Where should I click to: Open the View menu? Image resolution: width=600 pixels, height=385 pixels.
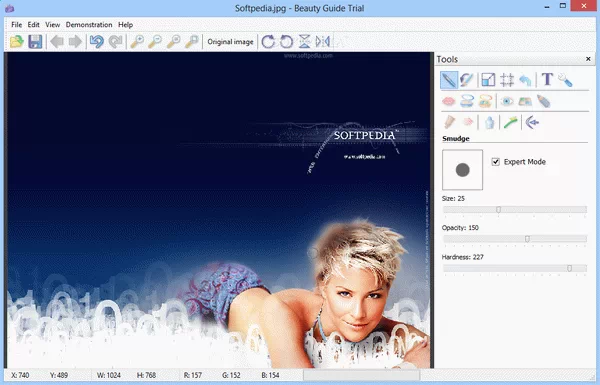52,25
